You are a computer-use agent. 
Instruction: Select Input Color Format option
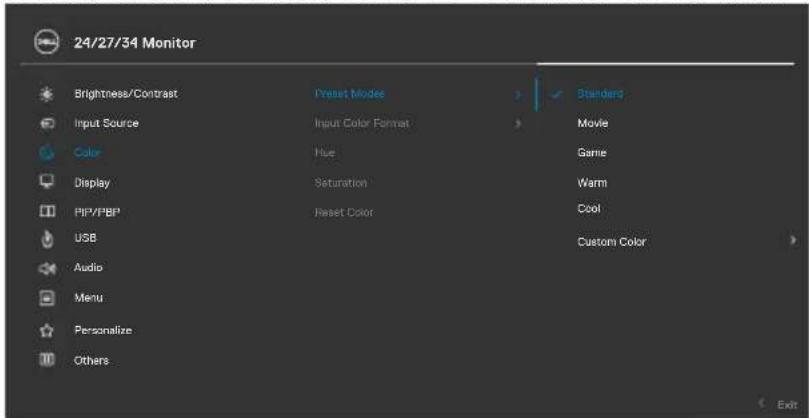(362, 123)
